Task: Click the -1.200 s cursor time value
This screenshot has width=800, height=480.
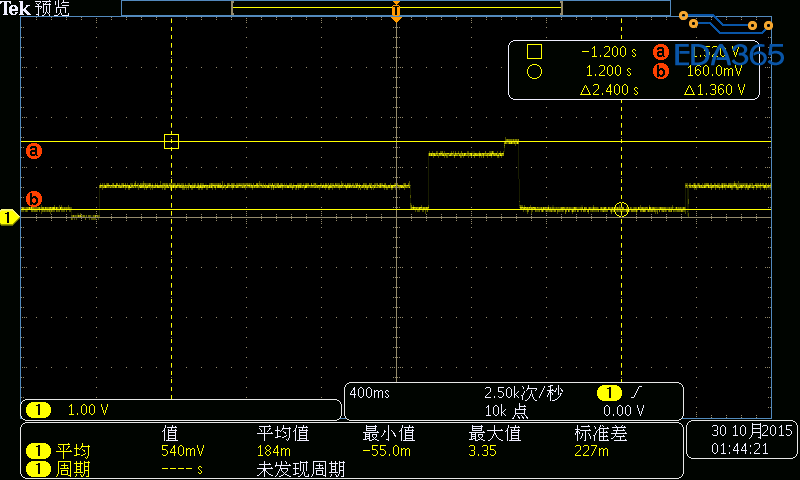Action: click(x=609, y=52)
